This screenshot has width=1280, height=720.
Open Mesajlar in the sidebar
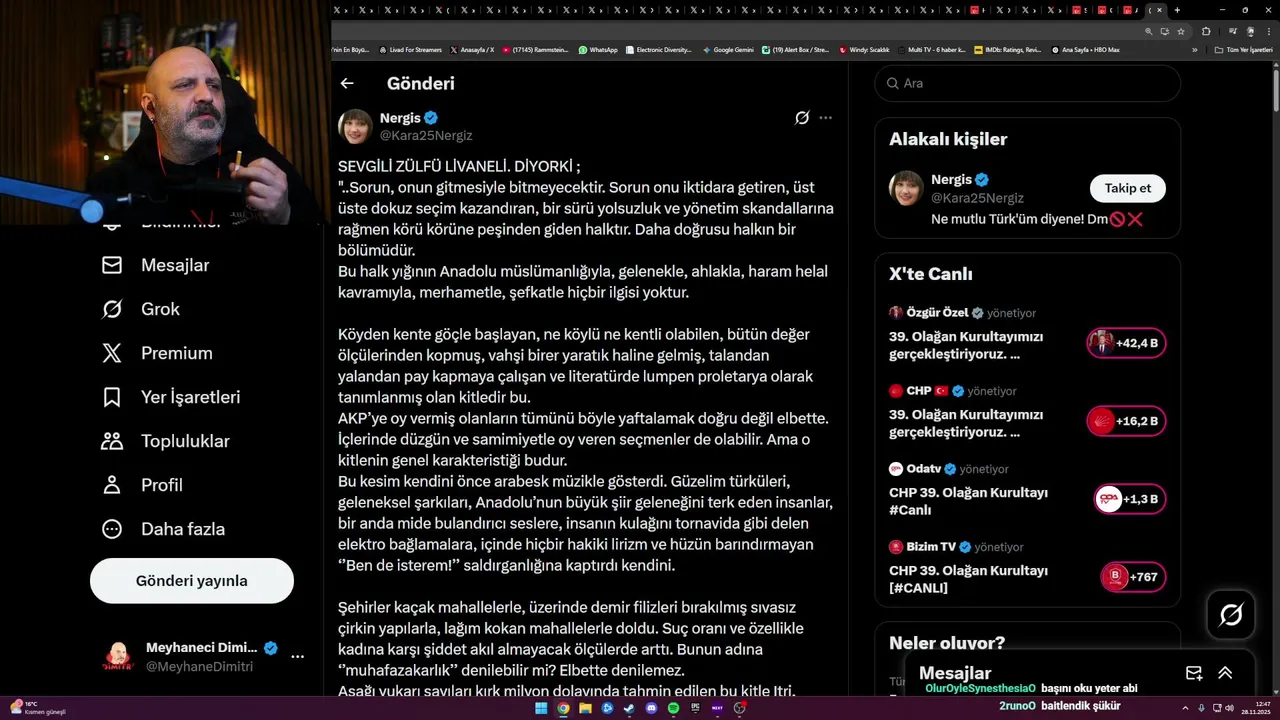click(155, 265)
